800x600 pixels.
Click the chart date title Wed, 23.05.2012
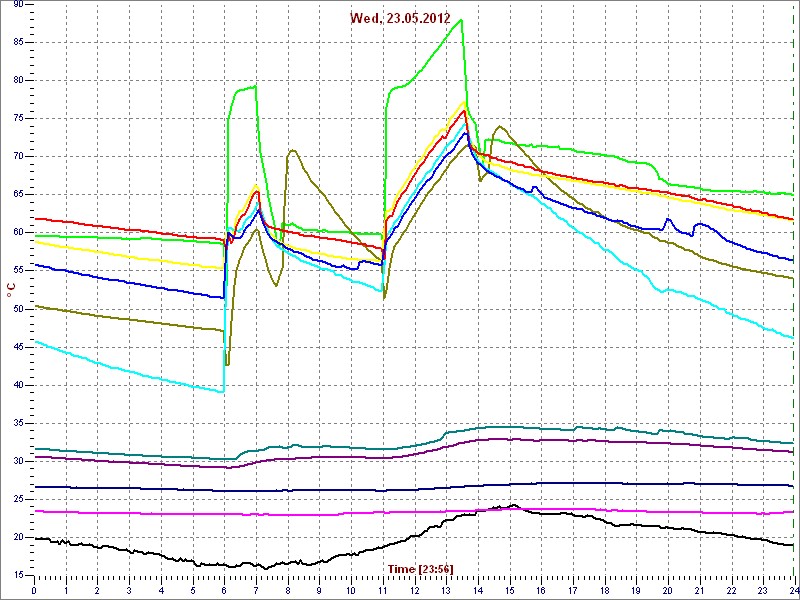pos(400,18)
